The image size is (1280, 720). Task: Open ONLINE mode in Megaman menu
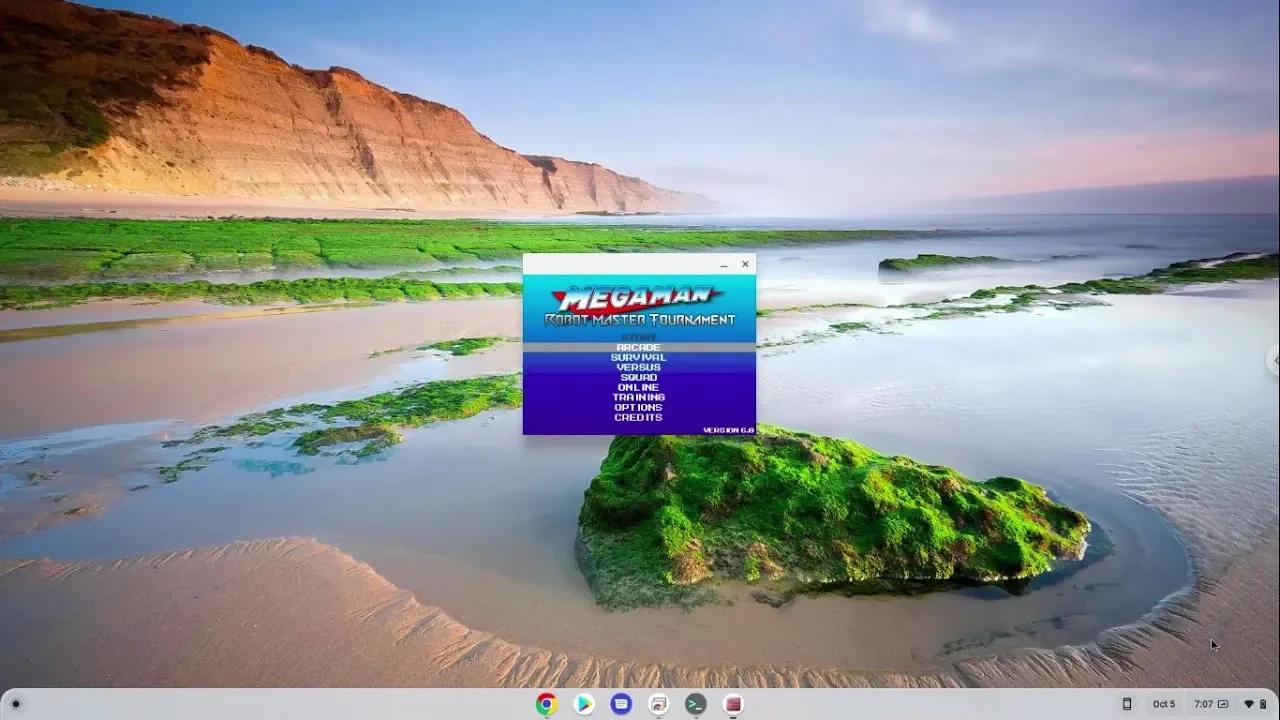tap(638, 387)
